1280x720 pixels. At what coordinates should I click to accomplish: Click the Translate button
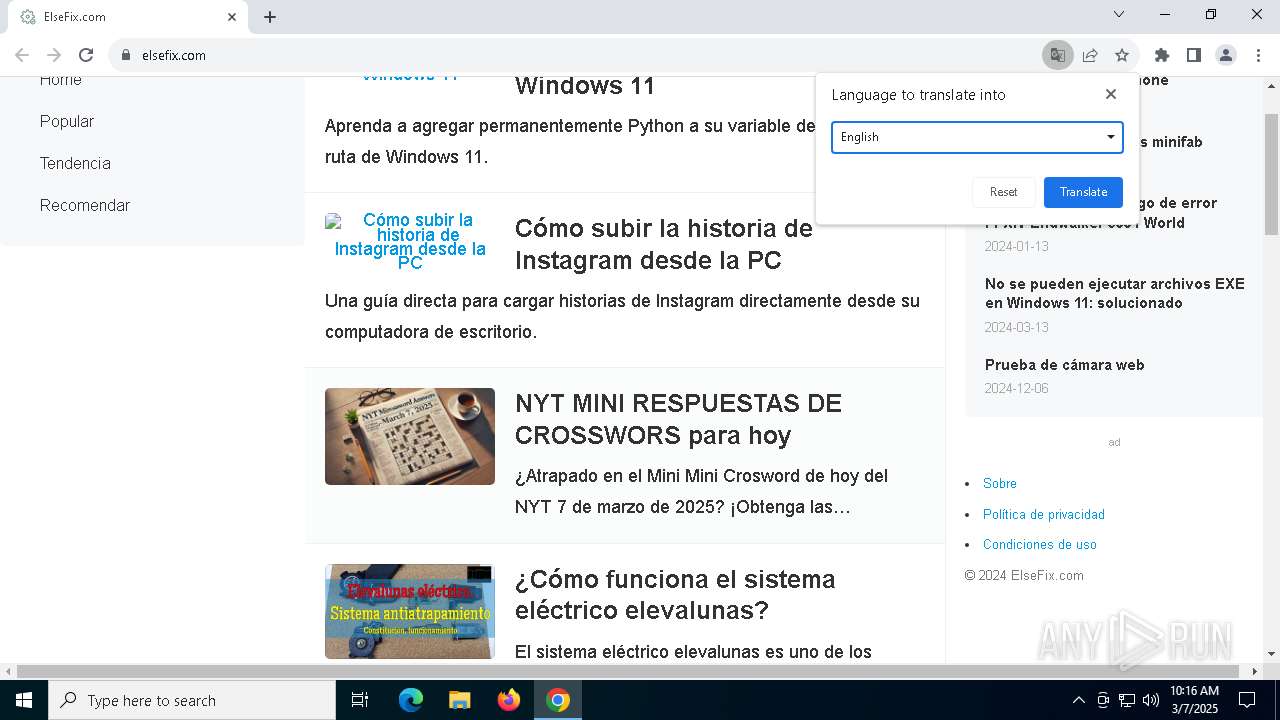(x=1083, y=192)
